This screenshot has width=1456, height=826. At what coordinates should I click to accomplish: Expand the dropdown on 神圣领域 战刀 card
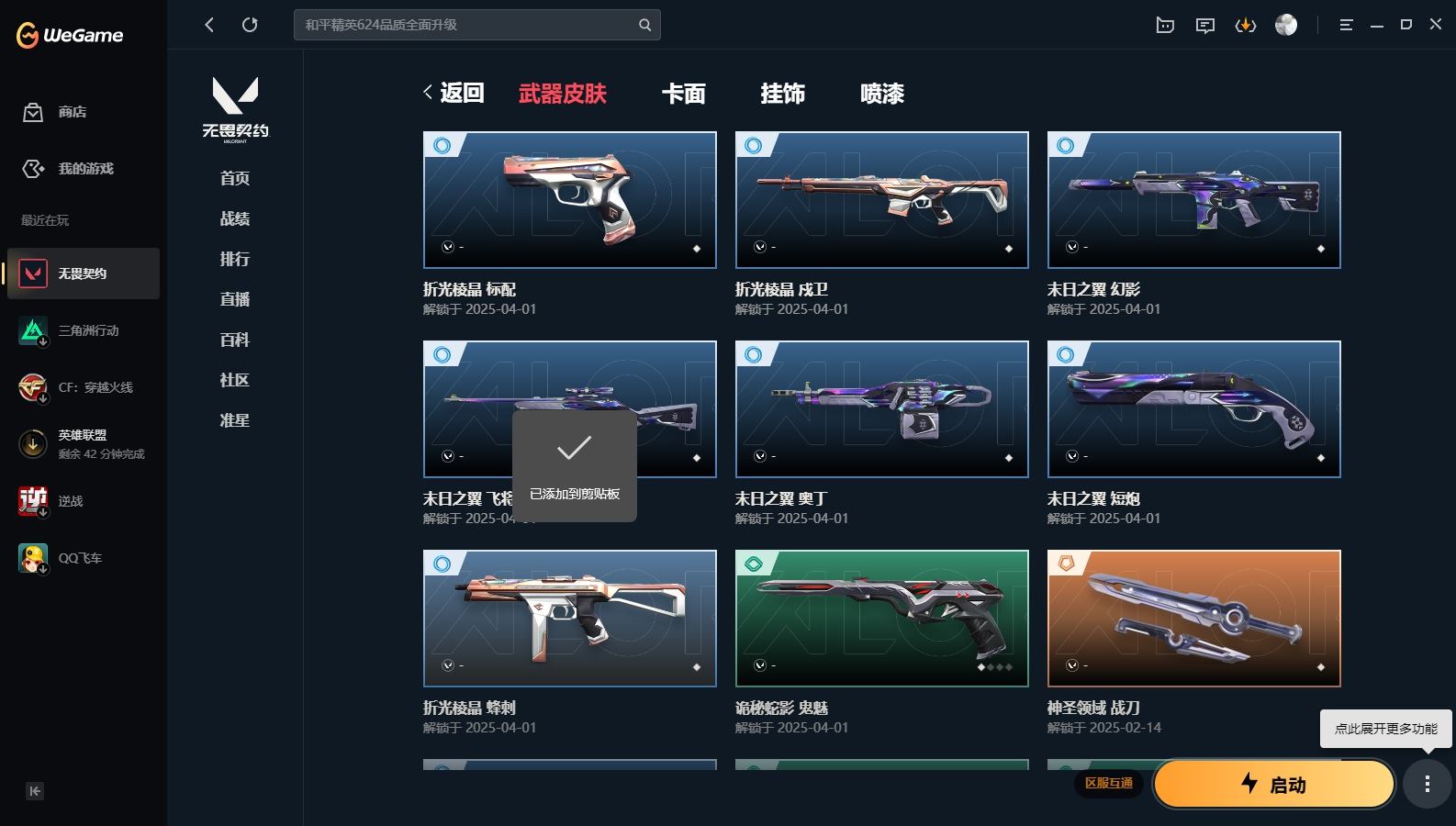pyautogui.click(x=1072, y=665)
